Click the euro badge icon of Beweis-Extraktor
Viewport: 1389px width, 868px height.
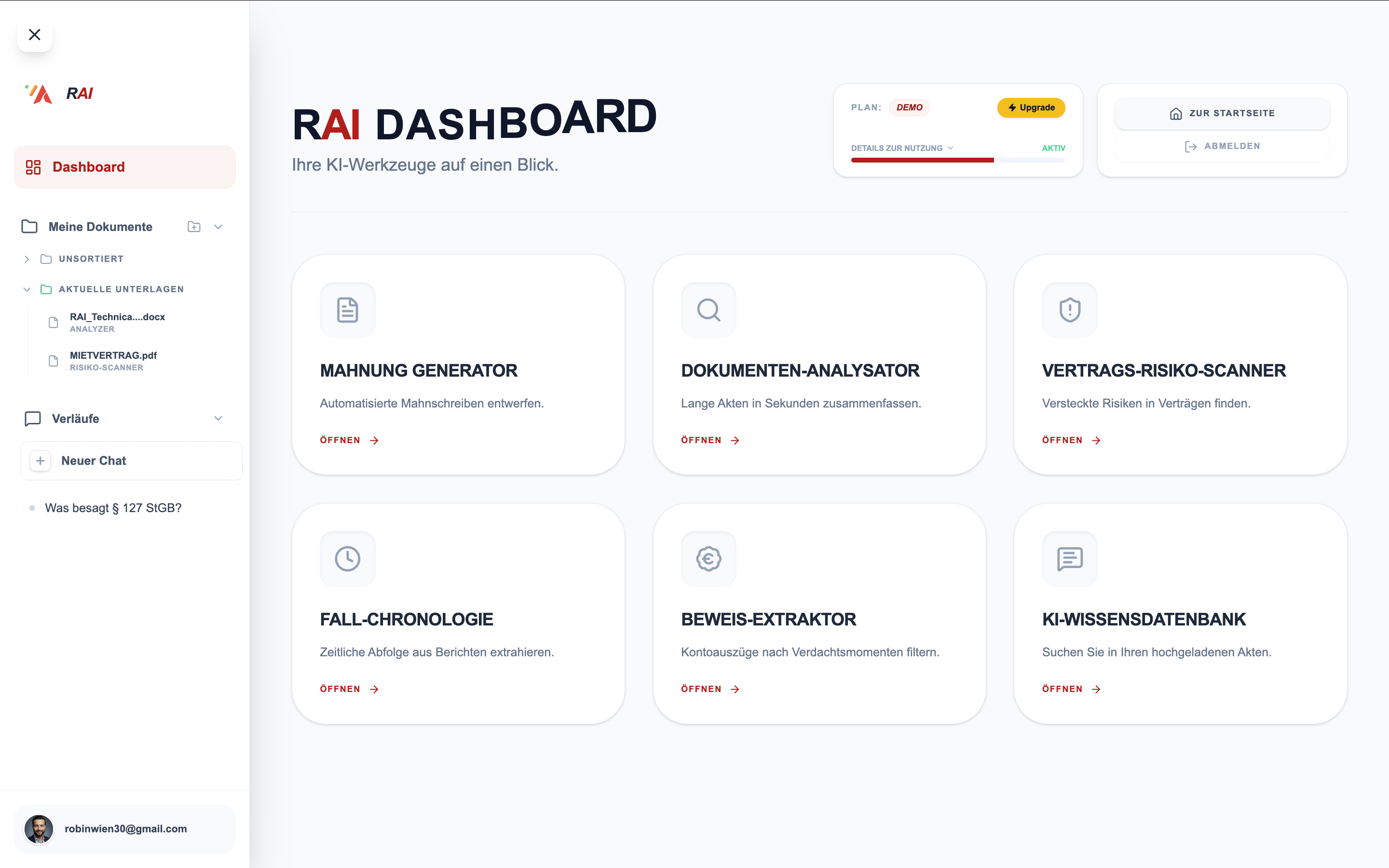708,558
